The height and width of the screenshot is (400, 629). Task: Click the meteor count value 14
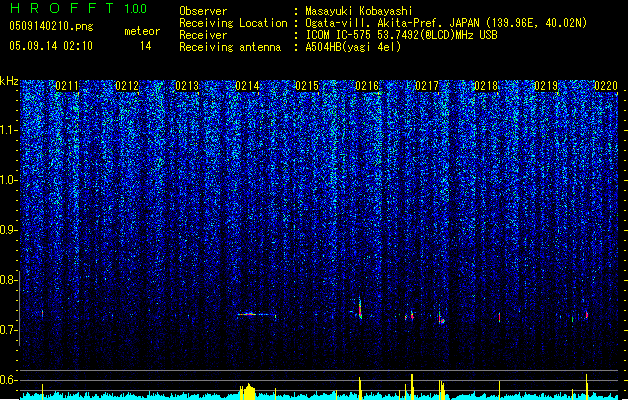pyautogui.click(x=146, y=46)
